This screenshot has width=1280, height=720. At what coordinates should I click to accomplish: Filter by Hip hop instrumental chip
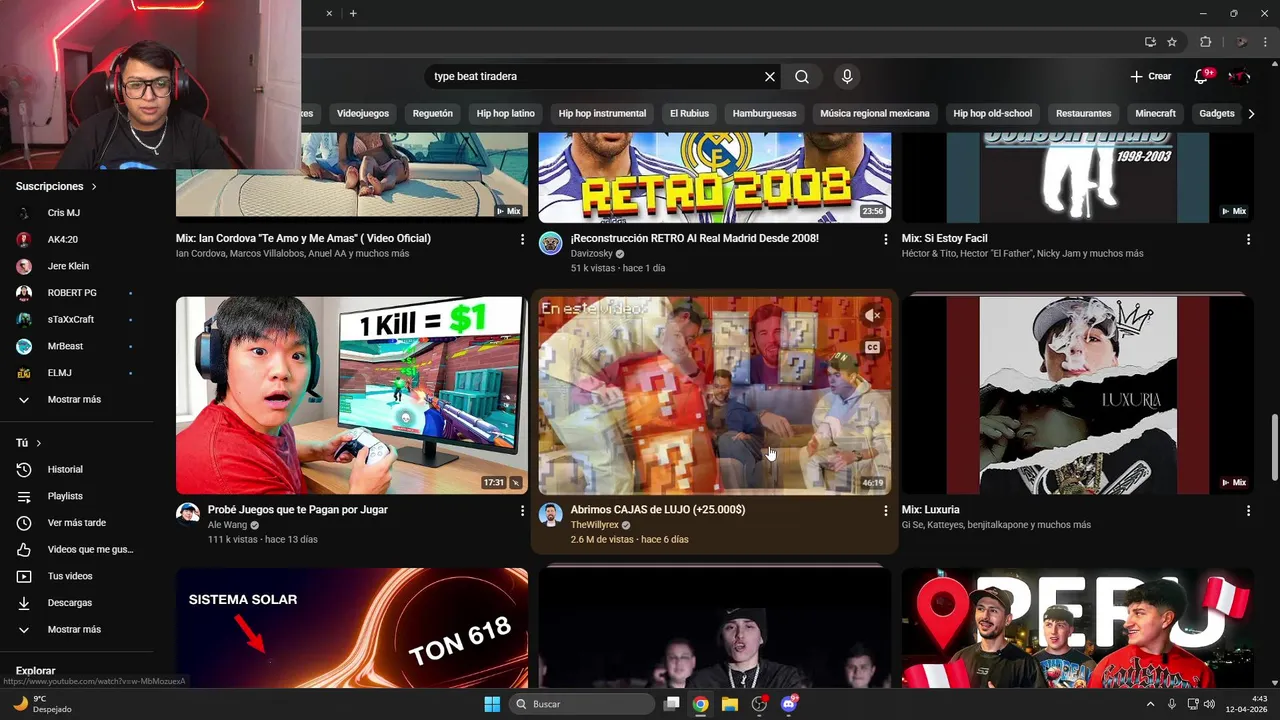click(602, 114)
